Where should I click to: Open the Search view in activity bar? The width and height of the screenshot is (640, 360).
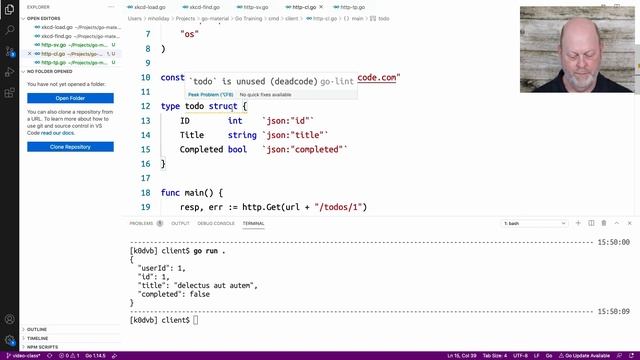click(9, 30)
